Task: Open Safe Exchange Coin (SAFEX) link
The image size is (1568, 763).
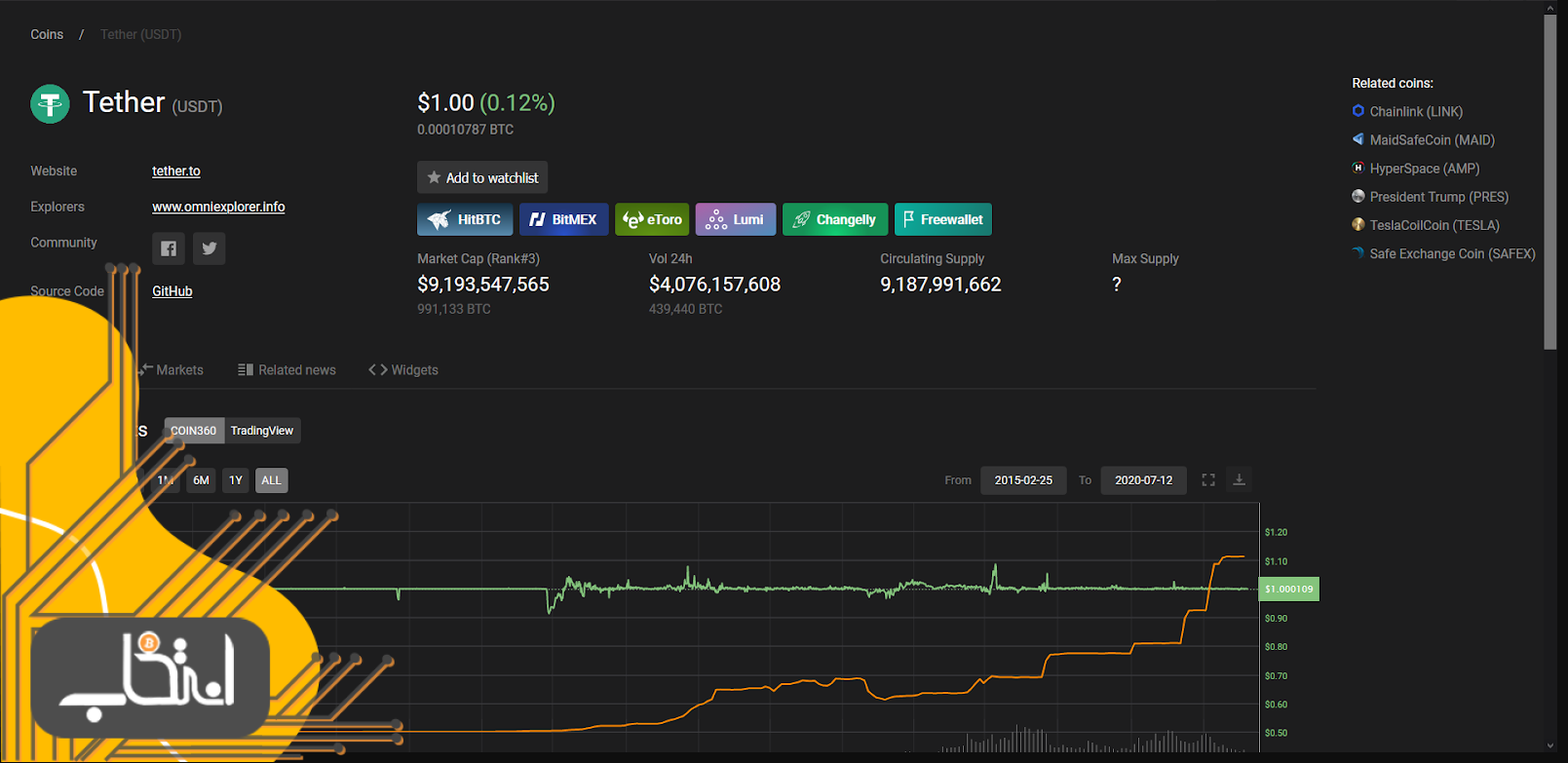Action: (x=1452, y=253)
